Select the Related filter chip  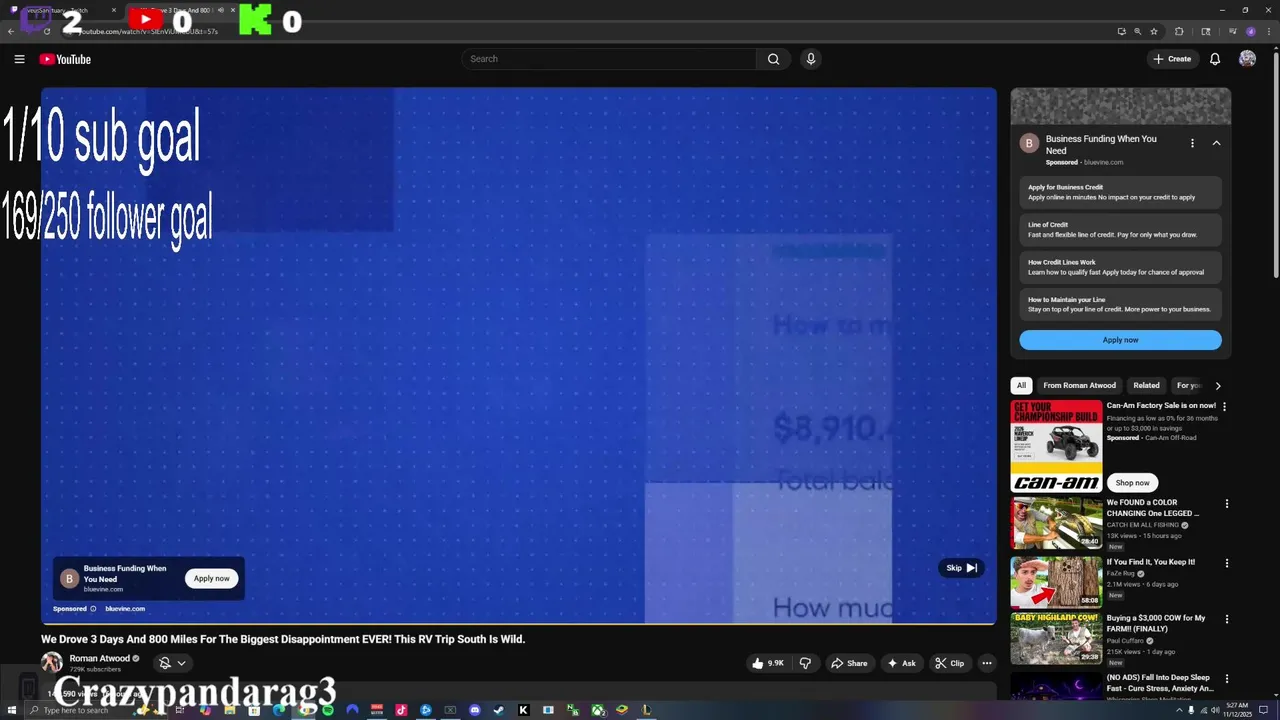pyautogui.click(x=1146, y=385)
